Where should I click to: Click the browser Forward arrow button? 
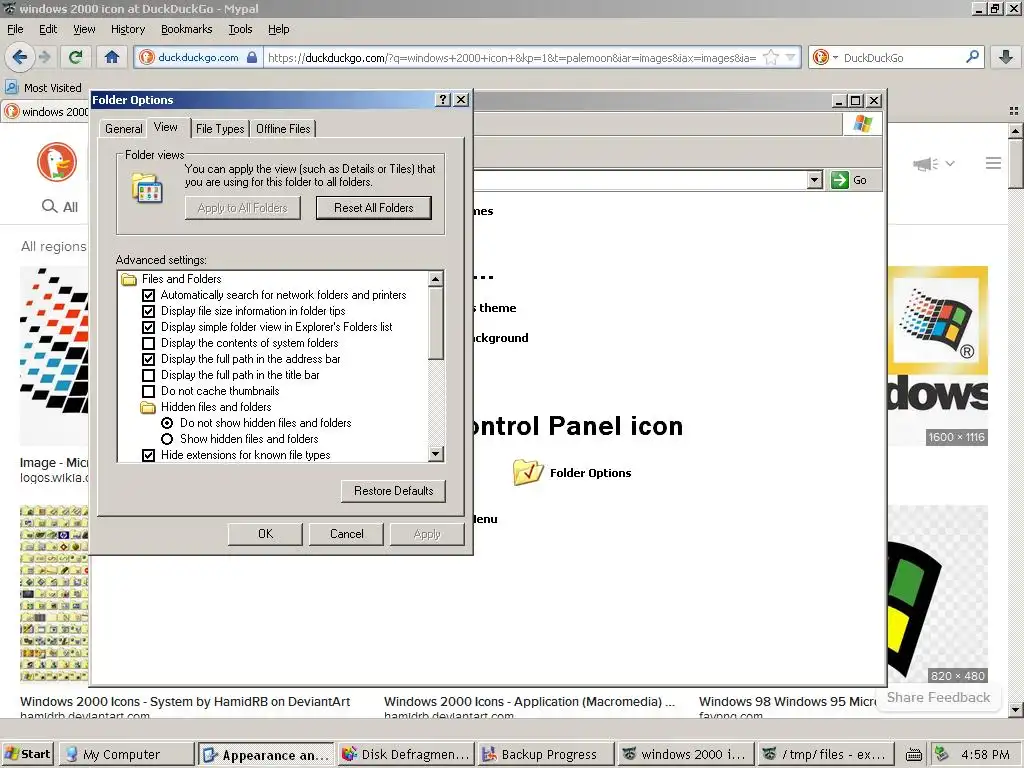click(44, 57)
